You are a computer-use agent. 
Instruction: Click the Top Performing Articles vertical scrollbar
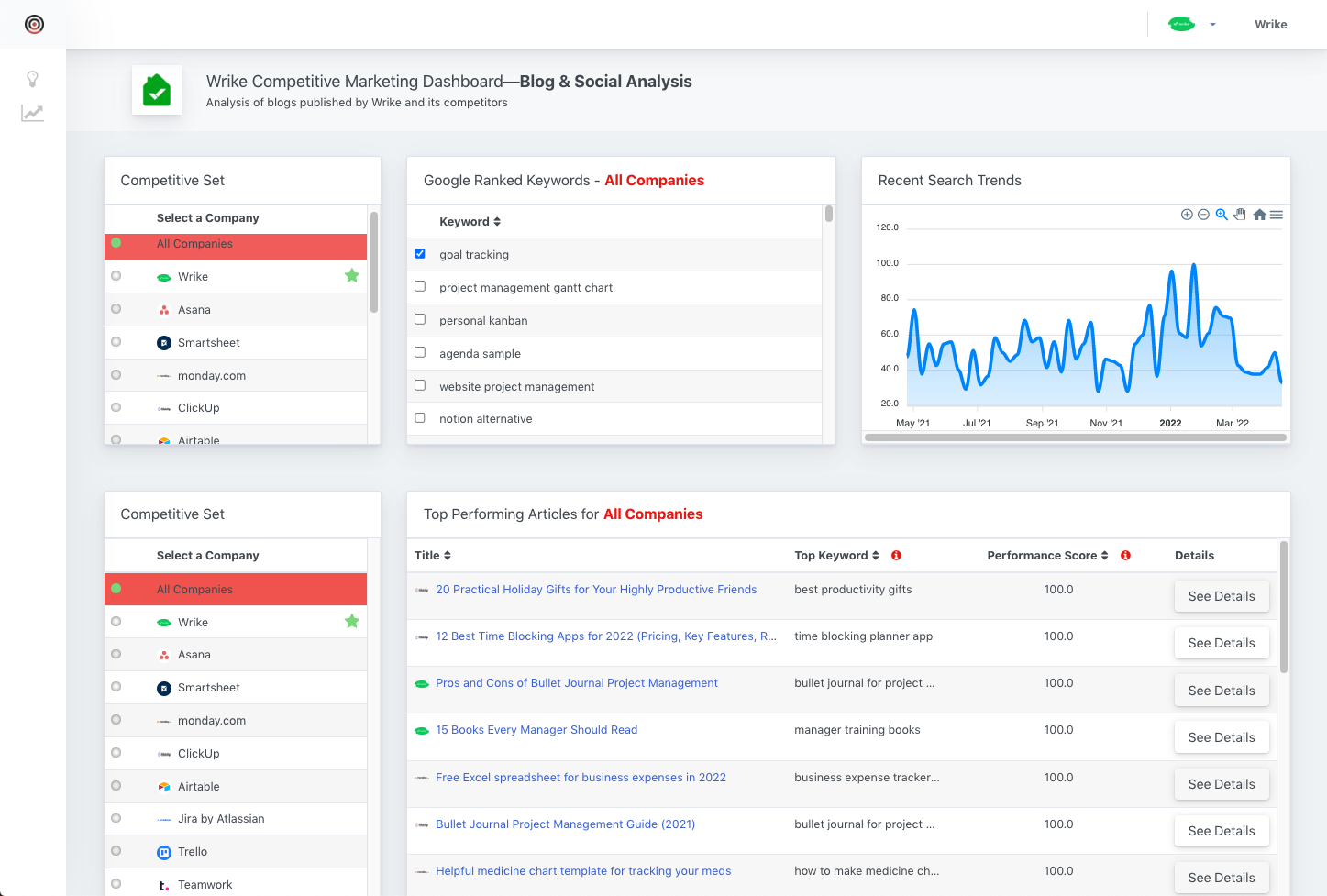coord(1284,607)
